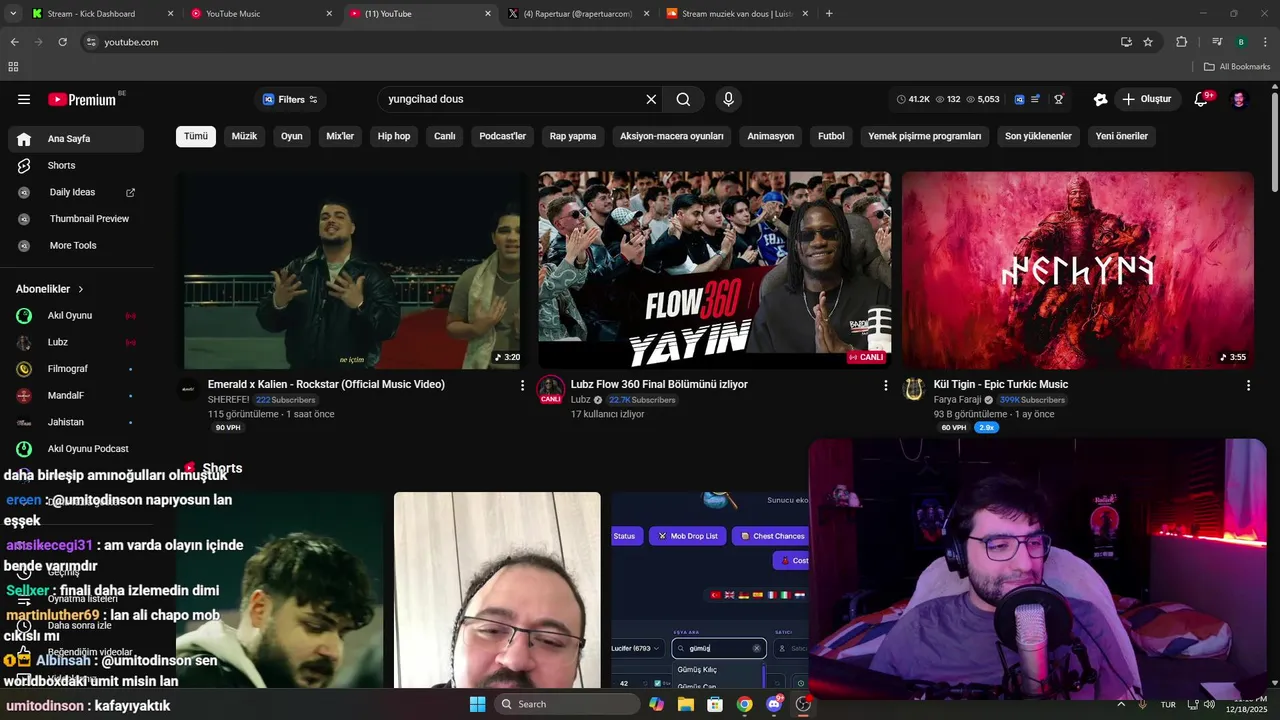This screenshot has height=720, width=1280.
Task: Open the vidIQ Filters button
Action: pos(290,99)
